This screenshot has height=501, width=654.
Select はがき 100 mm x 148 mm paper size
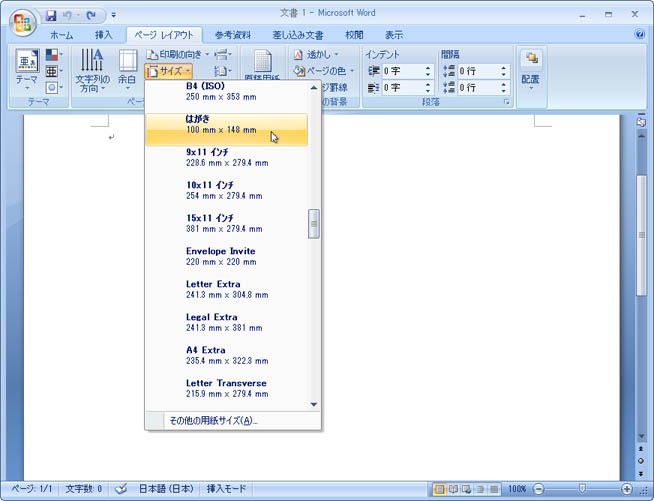pyautogui.click(x=227, y=124)
